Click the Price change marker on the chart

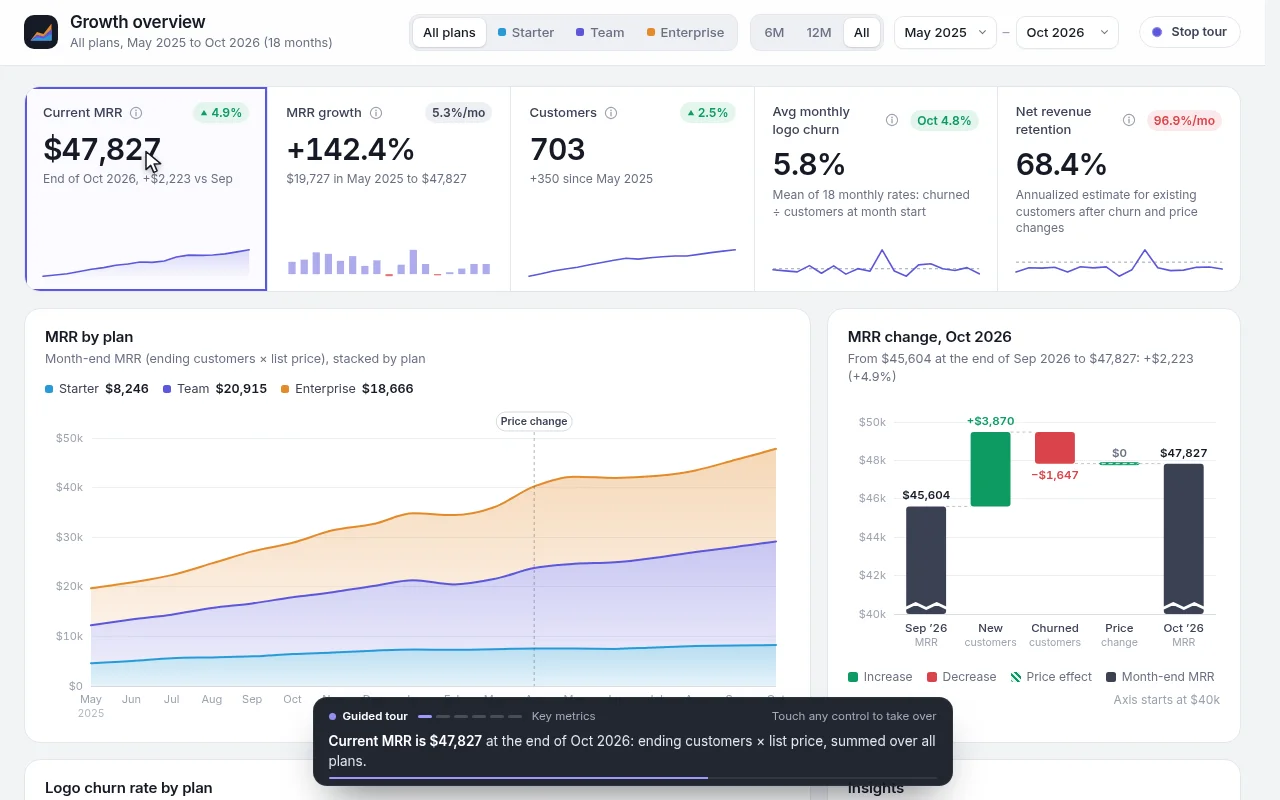534,421
